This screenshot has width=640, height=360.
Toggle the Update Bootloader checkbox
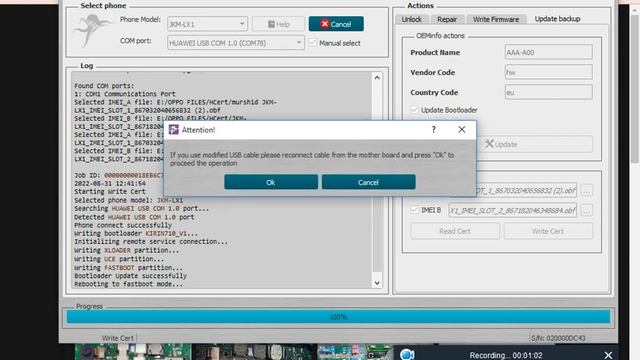pyautogui.click(x=415, y=110)
